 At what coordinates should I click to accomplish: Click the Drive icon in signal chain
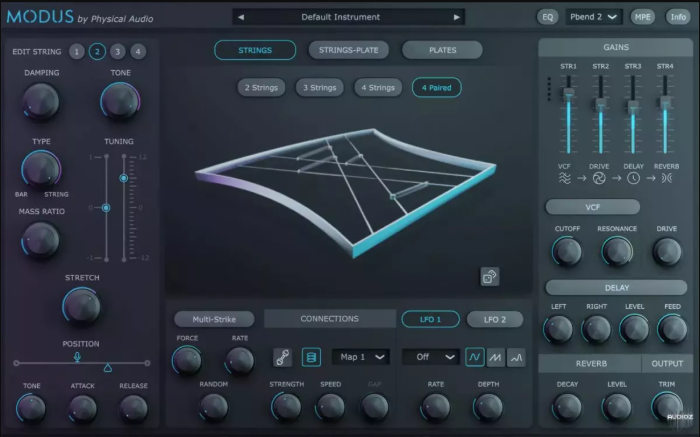600,178
